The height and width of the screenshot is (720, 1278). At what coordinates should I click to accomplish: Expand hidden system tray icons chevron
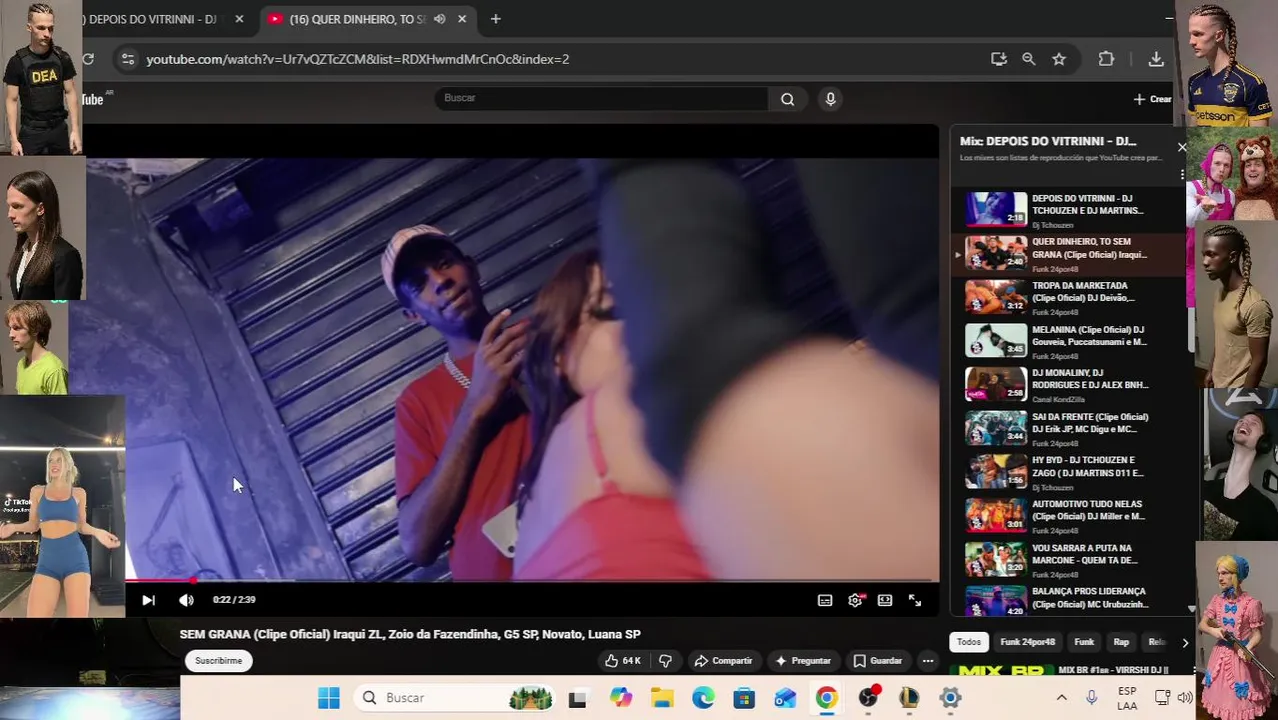click(1061, 698)
